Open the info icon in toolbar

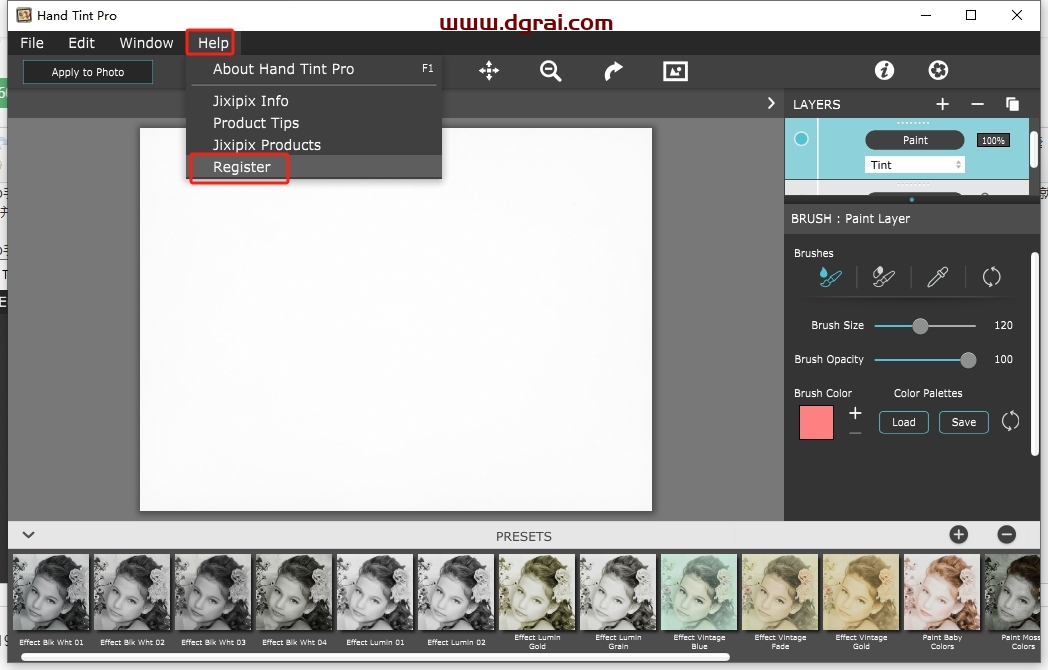click(884, 70)
